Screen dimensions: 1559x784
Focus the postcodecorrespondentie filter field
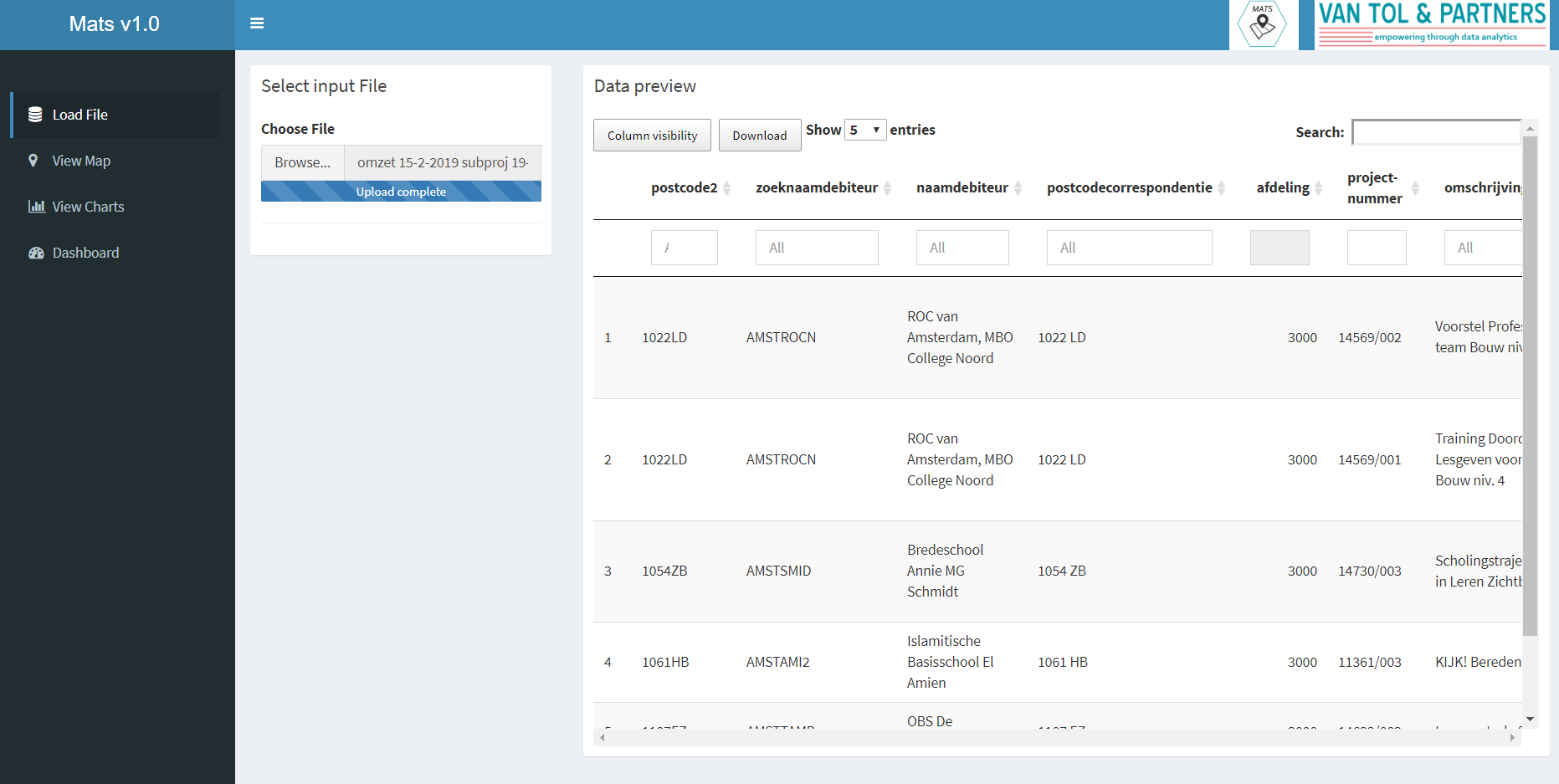tap(1130, 248)
